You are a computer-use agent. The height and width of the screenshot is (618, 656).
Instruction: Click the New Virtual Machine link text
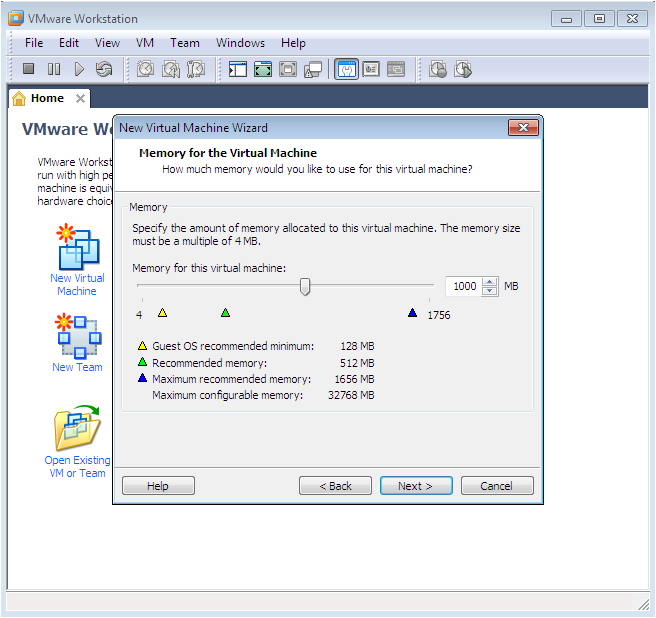pyautogui.click(x=77, y=285)
